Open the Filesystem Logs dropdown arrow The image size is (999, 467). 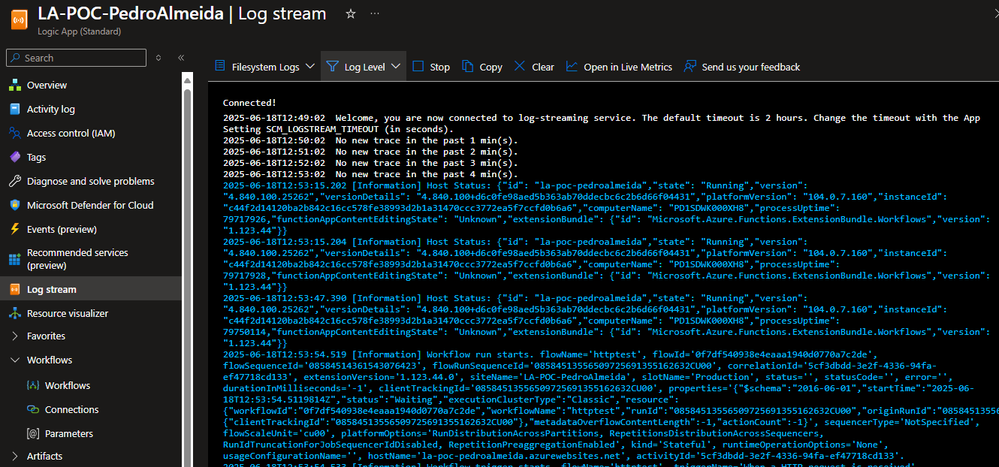click(310, 66)
